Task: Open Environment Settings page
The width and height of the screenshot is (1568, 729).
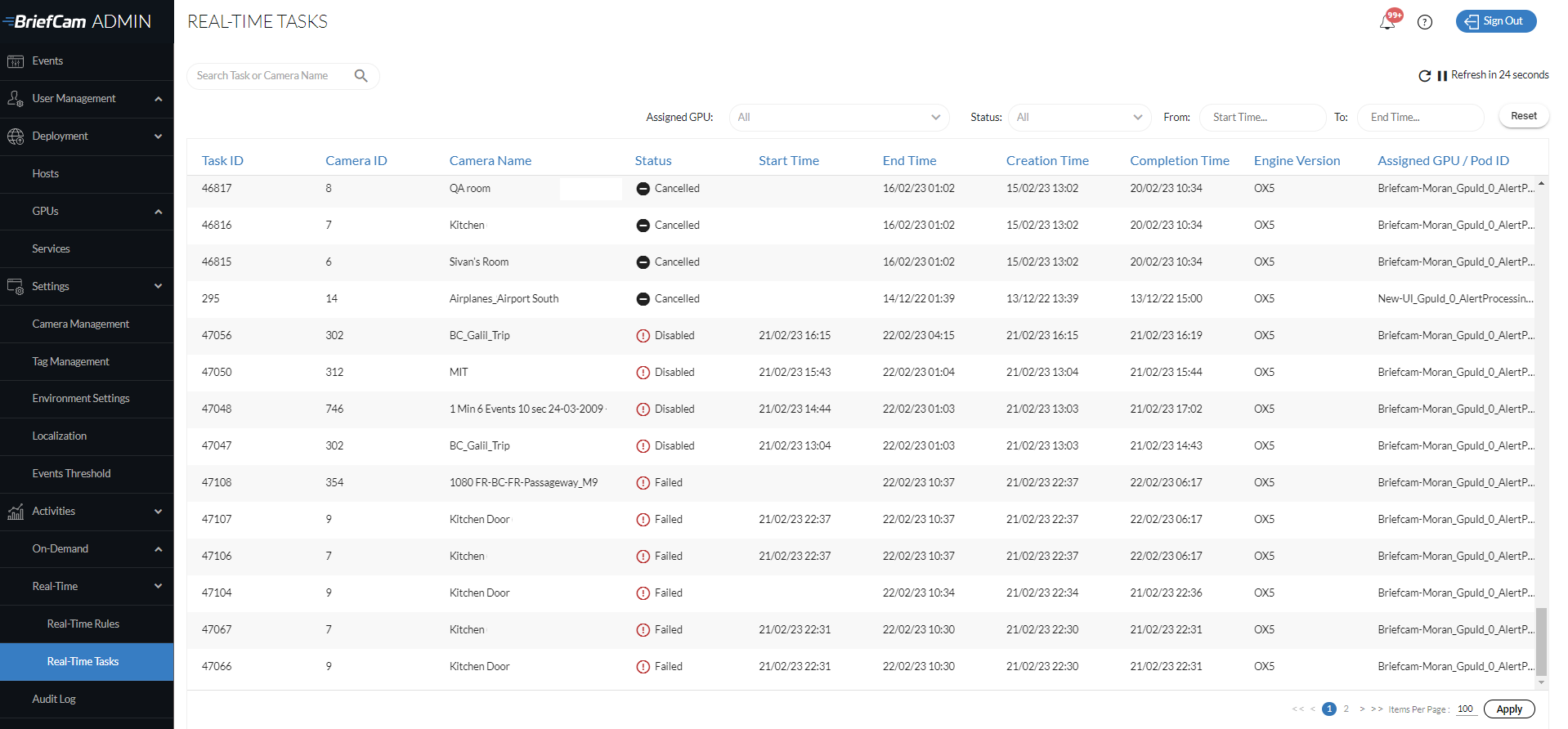Action: click(x=81, y=399)
